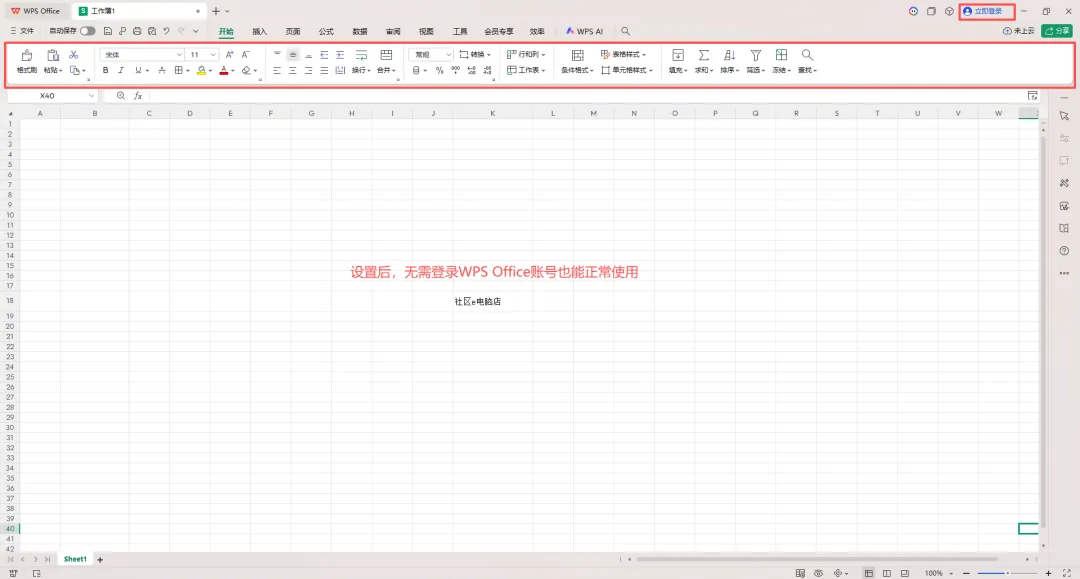
Task: Open the File (文件) menu
Action: 22,31
